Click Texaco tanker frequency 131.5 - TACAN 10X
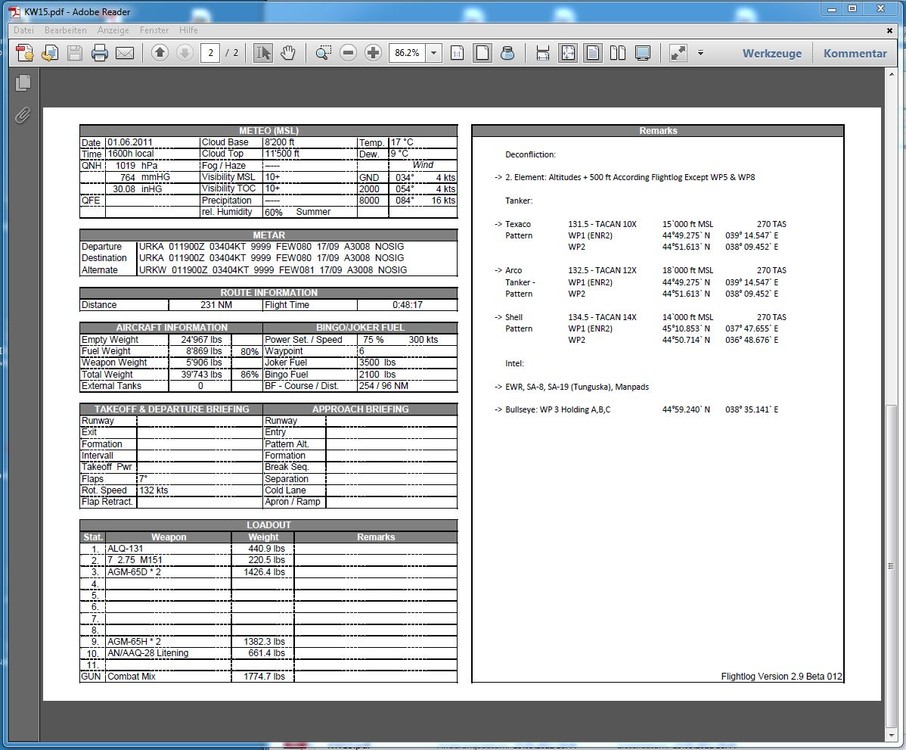This screenshot has height=750, width=906. pos(602,224)
